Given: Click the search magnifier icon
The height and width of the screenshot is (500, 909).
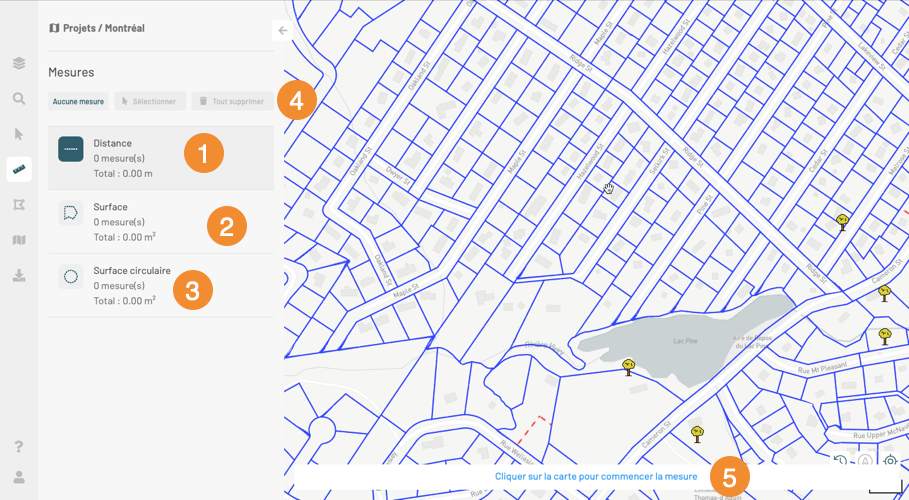Looking at the screenshot, I should coord(19,99).
